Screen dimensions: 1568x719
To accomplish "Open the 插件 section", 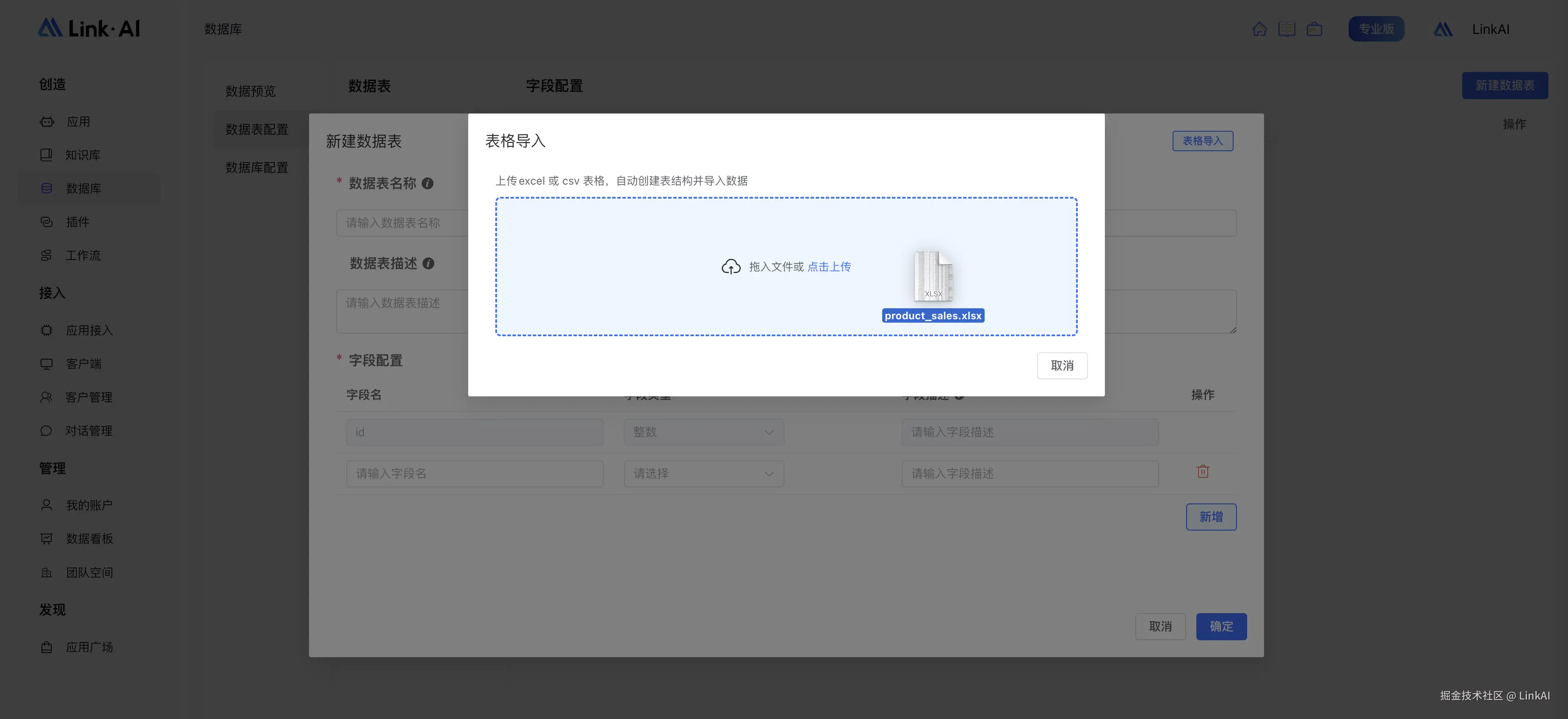I will (x=78, y=221).
